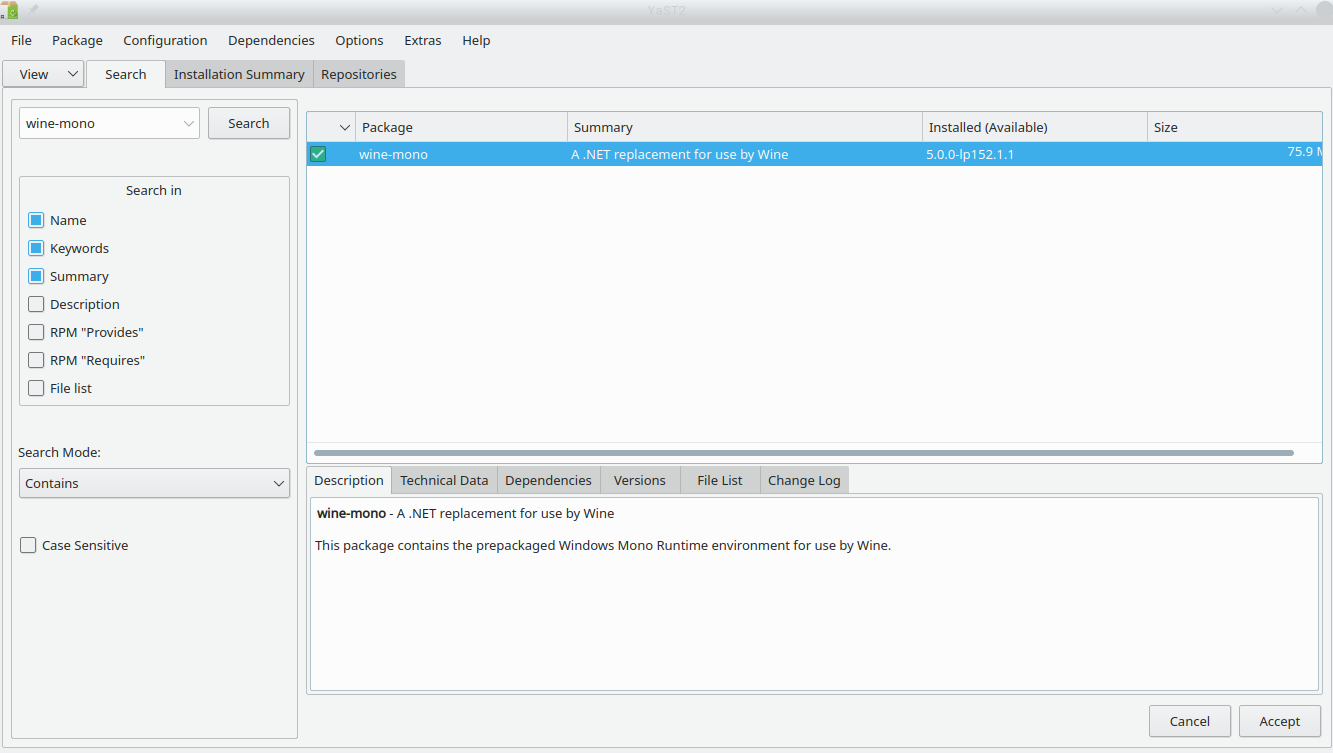Switch to the Installation Summary tab
The height and width of the screenshot is (753, 1333).
(x=239, y=74)
